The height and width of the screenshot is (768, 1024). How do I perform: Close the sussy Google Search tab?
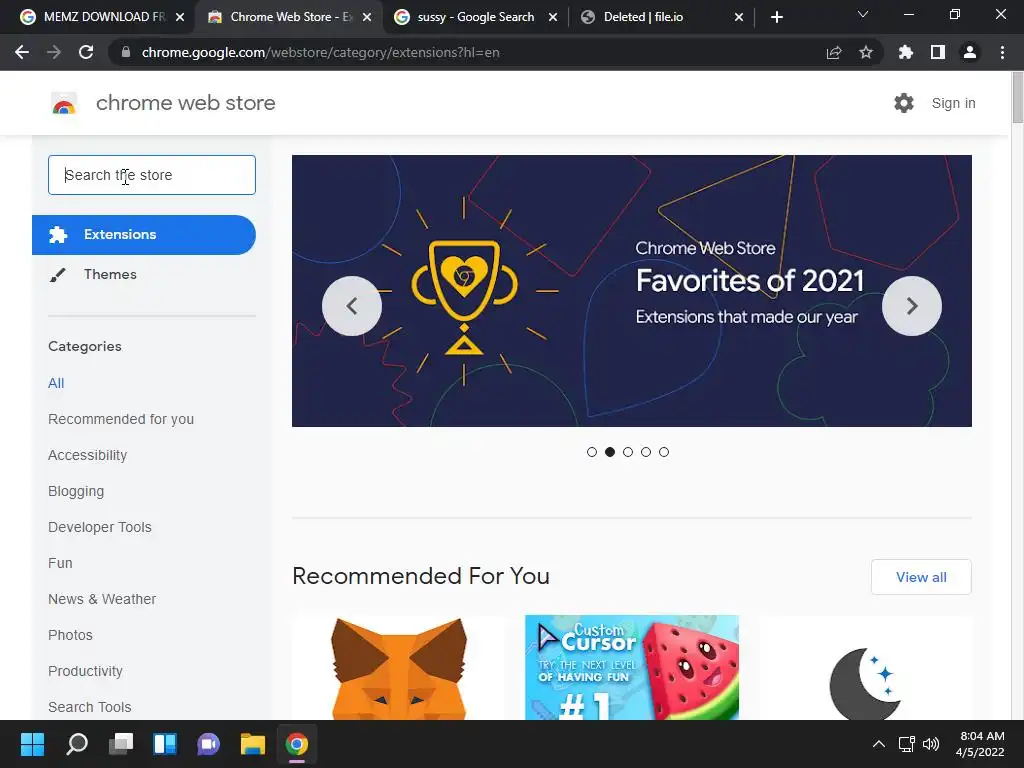click(552, 17)
